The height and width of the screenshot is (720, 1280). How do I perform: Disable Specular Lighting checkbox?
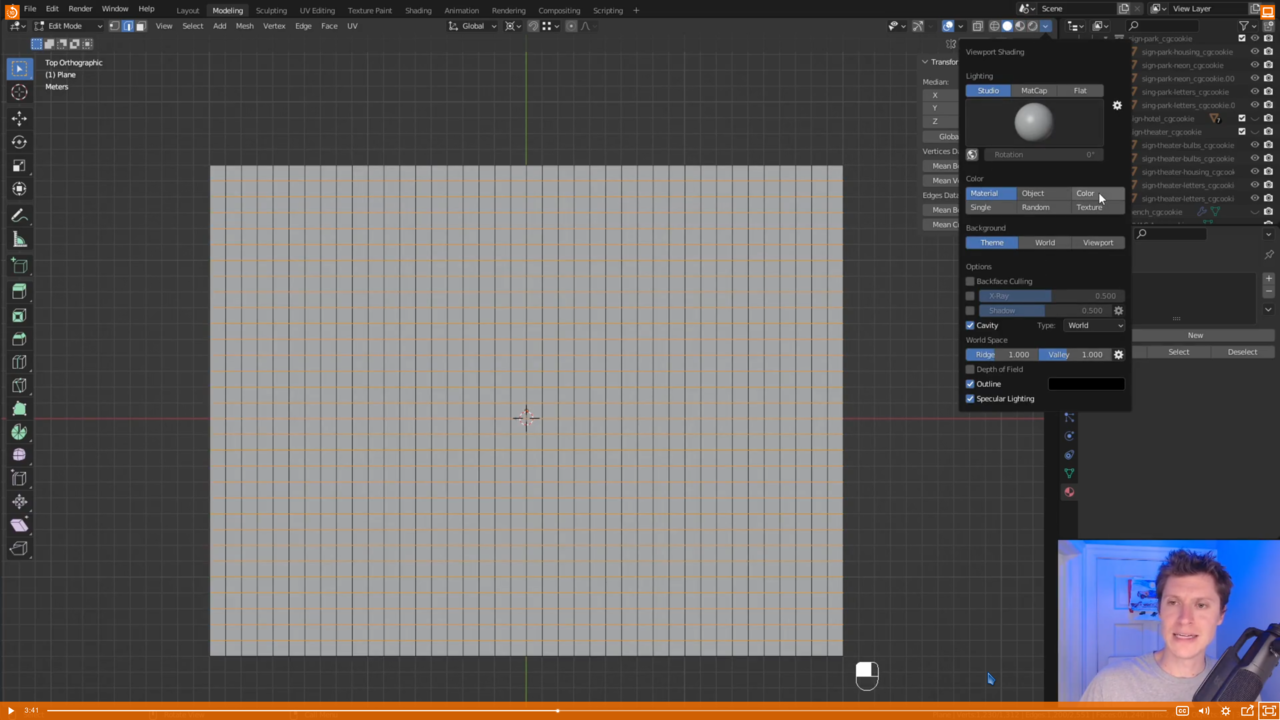pos(970,399)
